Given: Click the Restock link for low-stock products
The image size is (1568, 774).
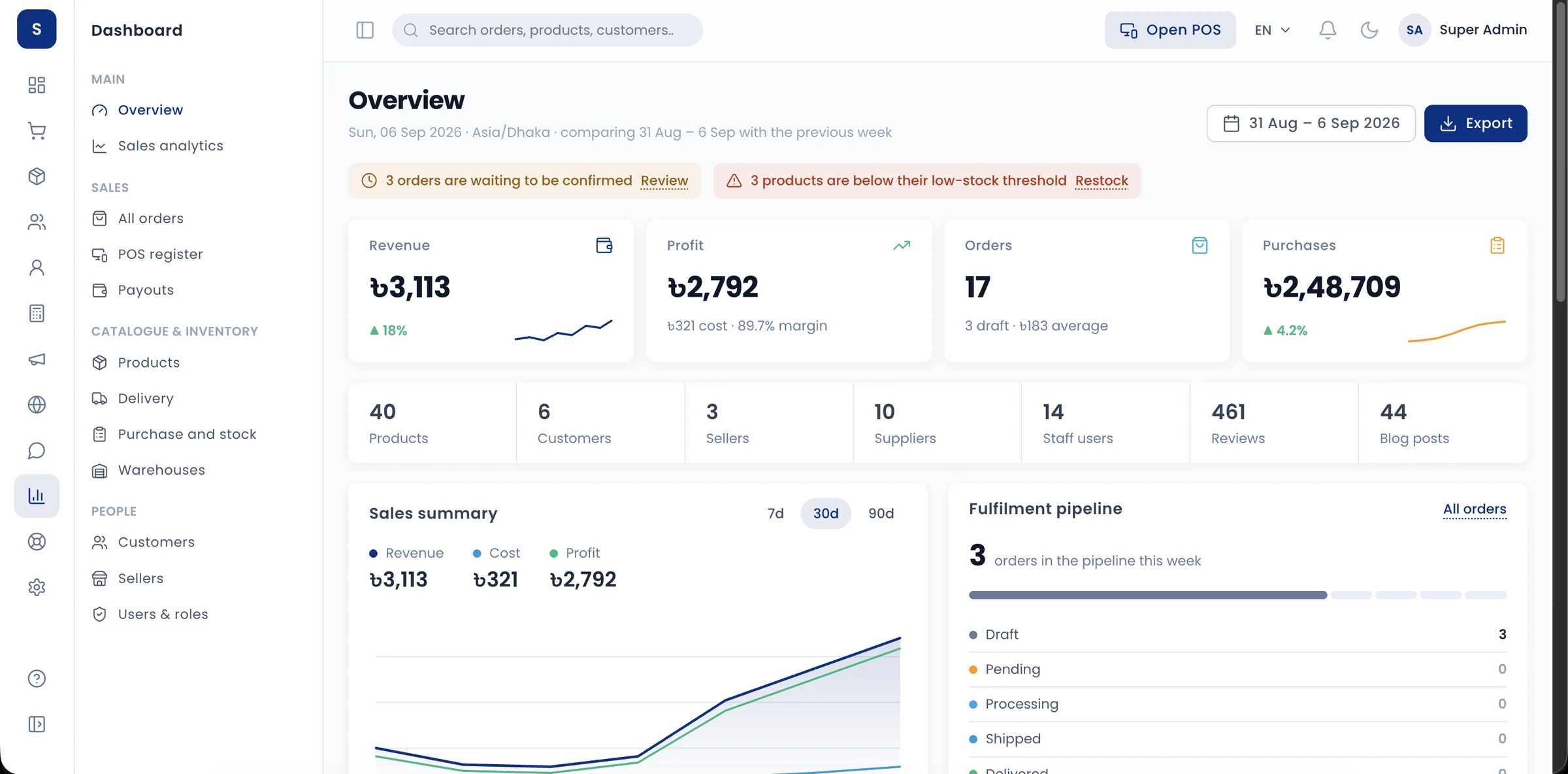Looking at the screenshot, I should pyautogui.click(x=1102, y=180).
